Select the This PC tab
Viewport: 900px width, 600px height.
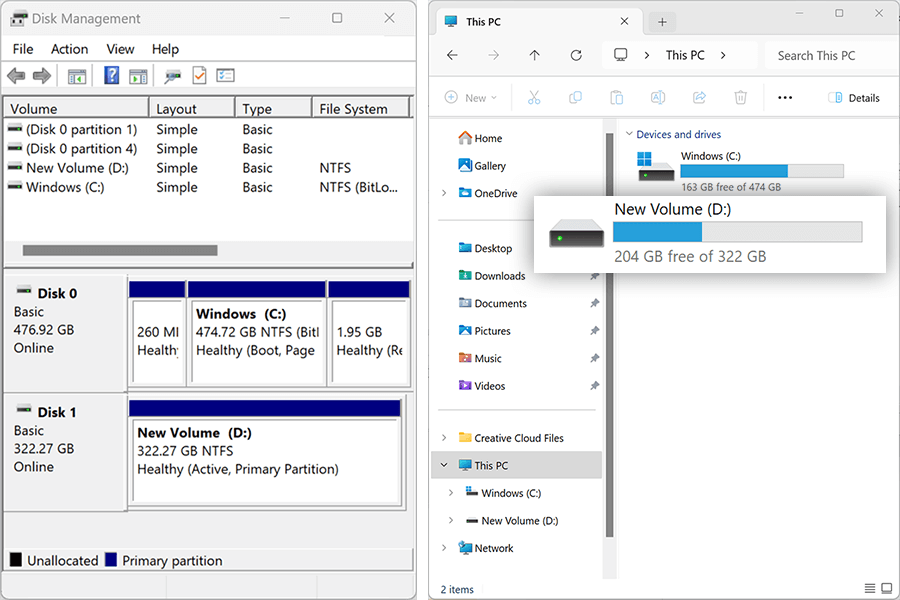point(537,22)
